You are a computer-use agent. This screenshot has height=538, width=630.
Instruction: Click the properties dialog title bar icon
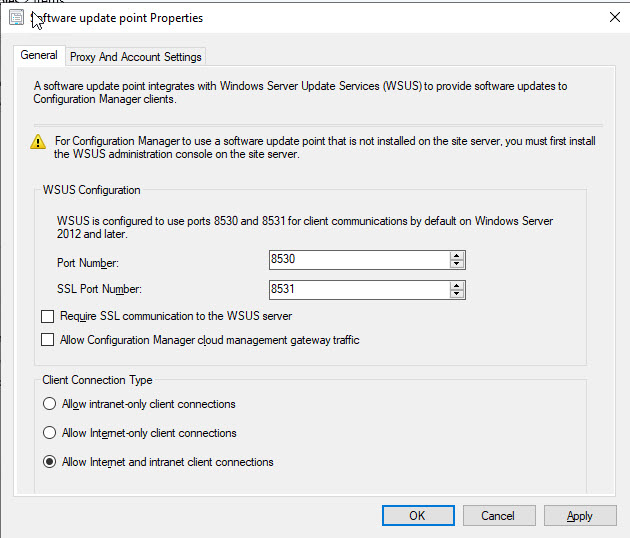(15, 18)
